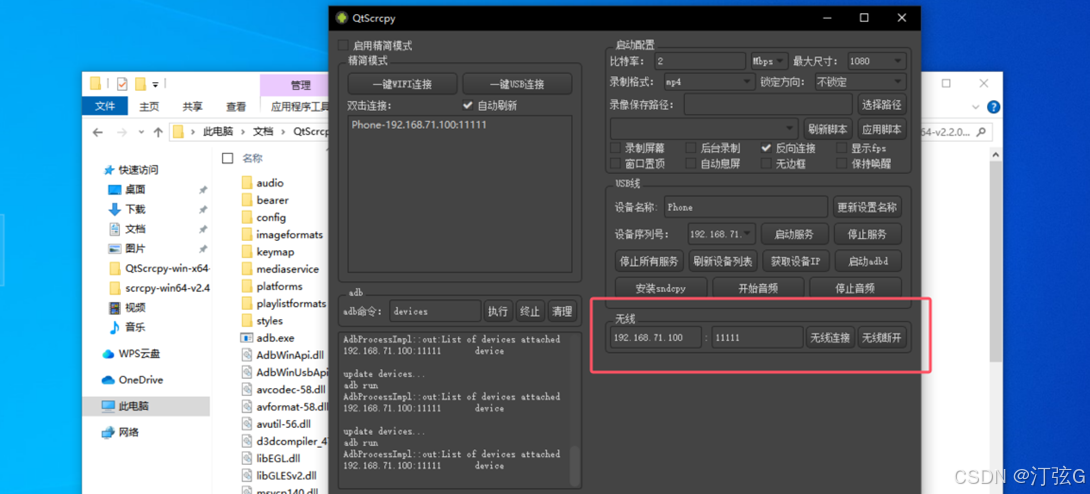Open the 查看 tab in Explorer

click(x=236, y=106)
